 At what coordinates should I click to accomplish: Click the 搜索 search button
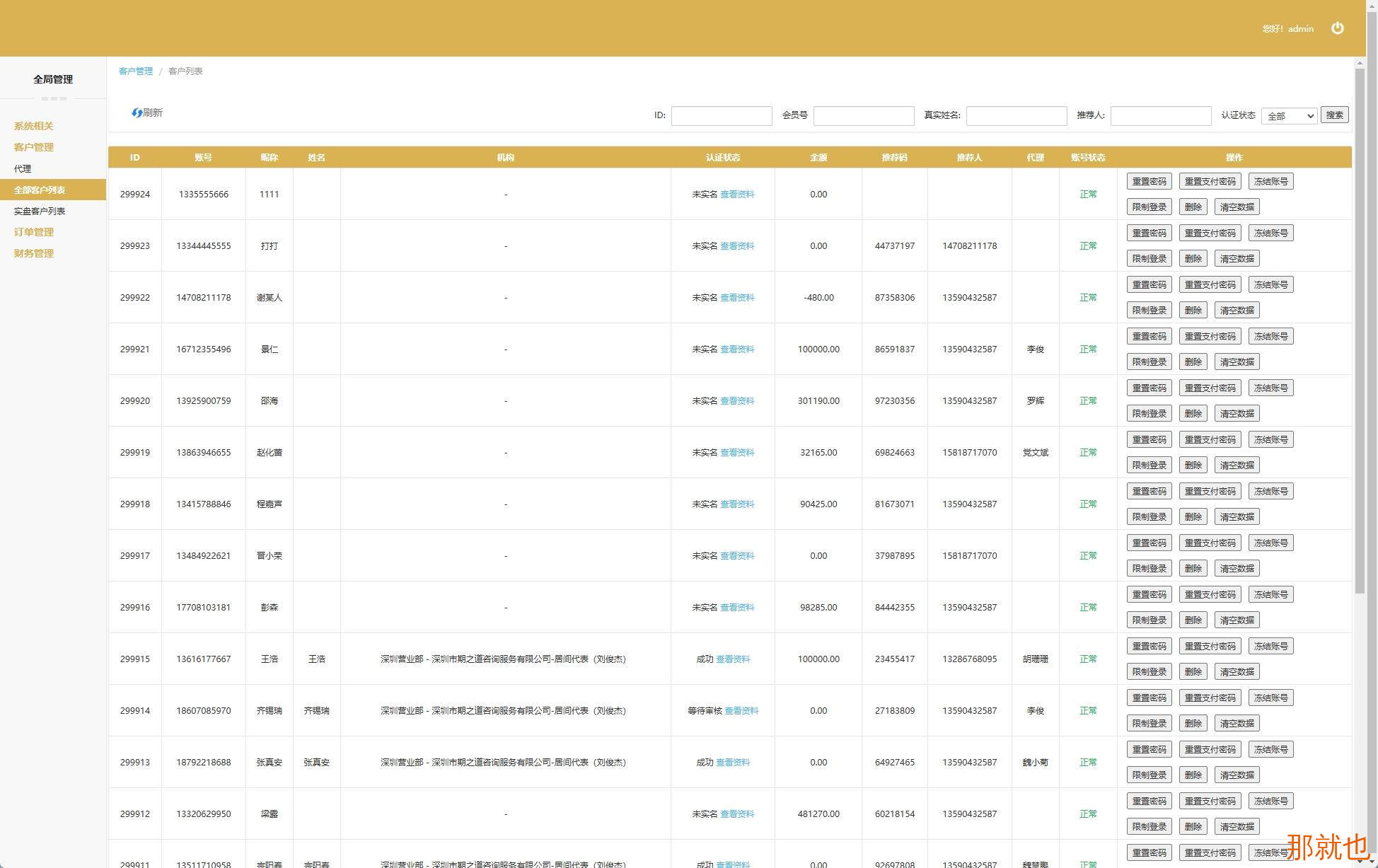coord(1334,115)
